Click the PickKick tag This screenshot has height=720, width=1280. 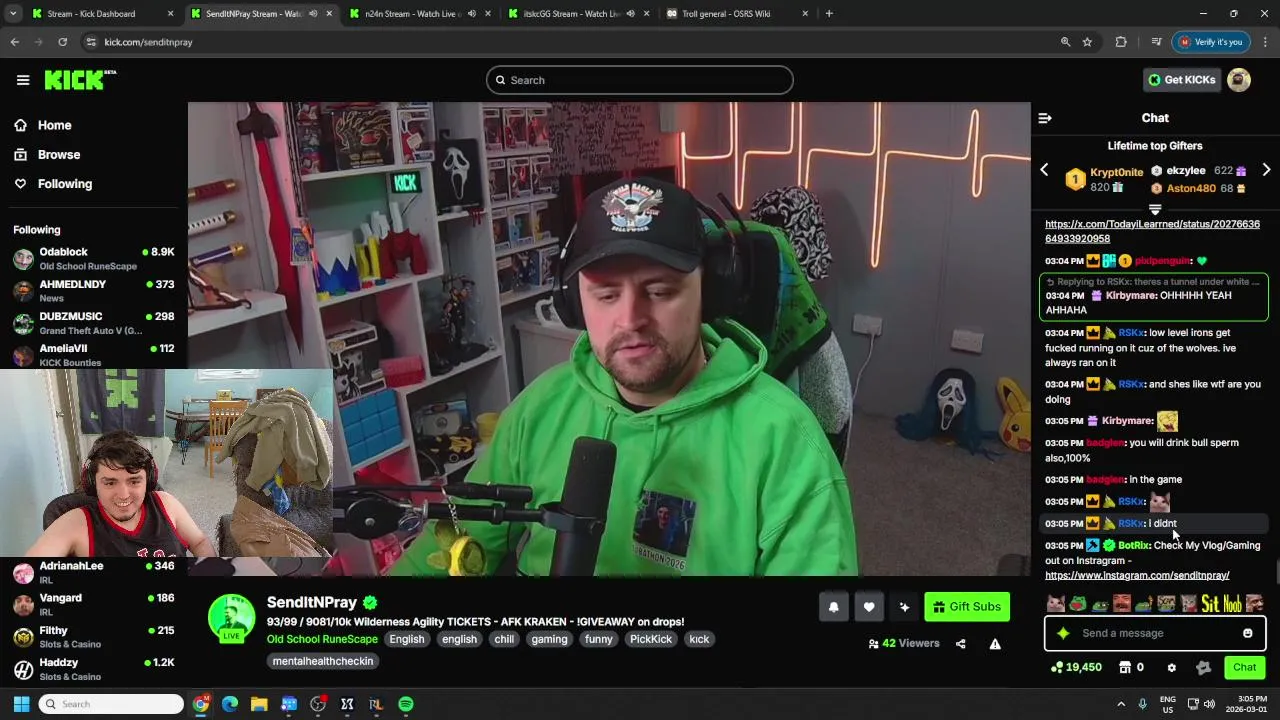(x=651, y=639)
